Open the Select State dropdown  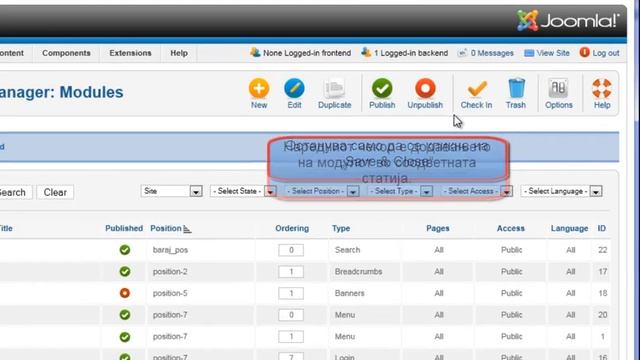pyautogui.click(x=243, y=191)
